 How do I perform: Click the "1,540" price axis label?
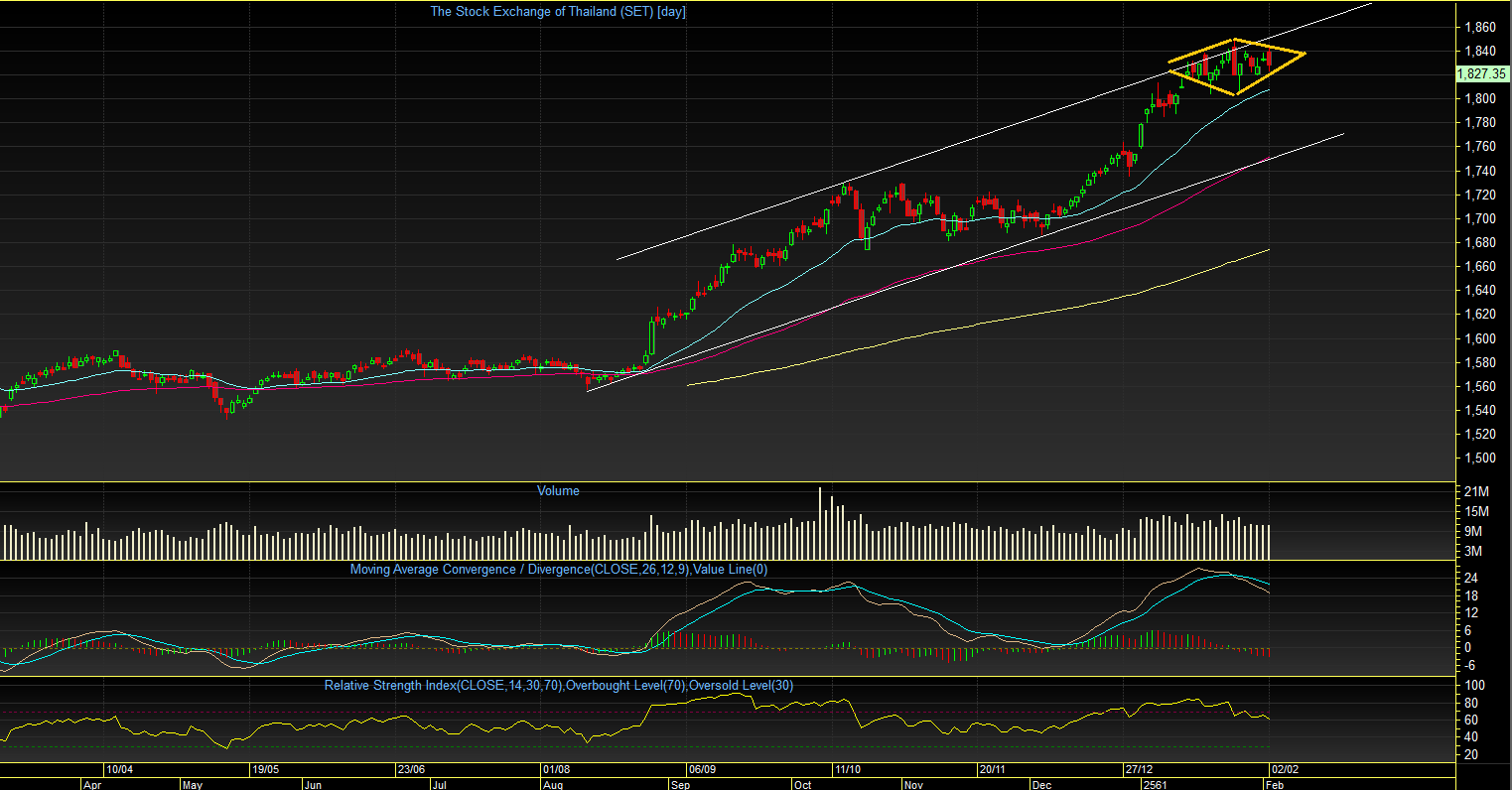point(1481,410)
